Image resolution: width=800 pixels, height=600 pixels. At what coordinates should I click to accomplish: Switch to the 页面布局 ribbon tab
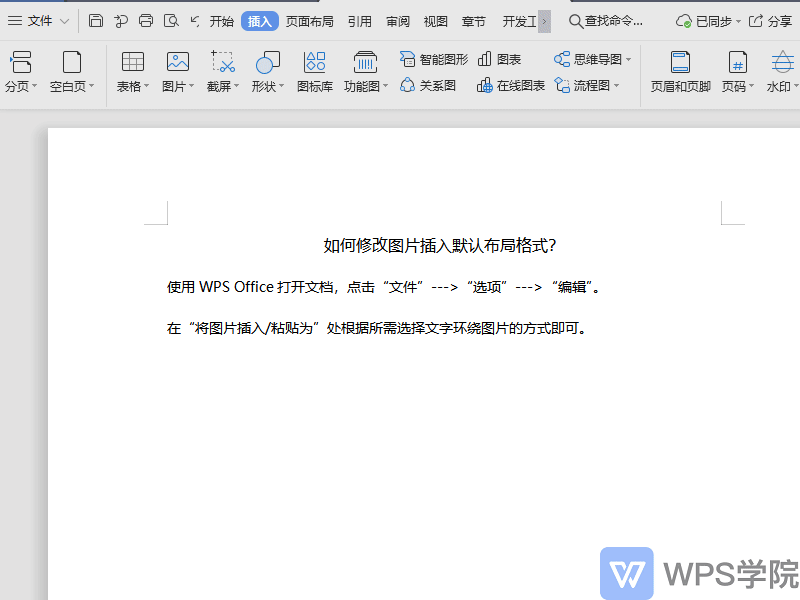(309, 20)
